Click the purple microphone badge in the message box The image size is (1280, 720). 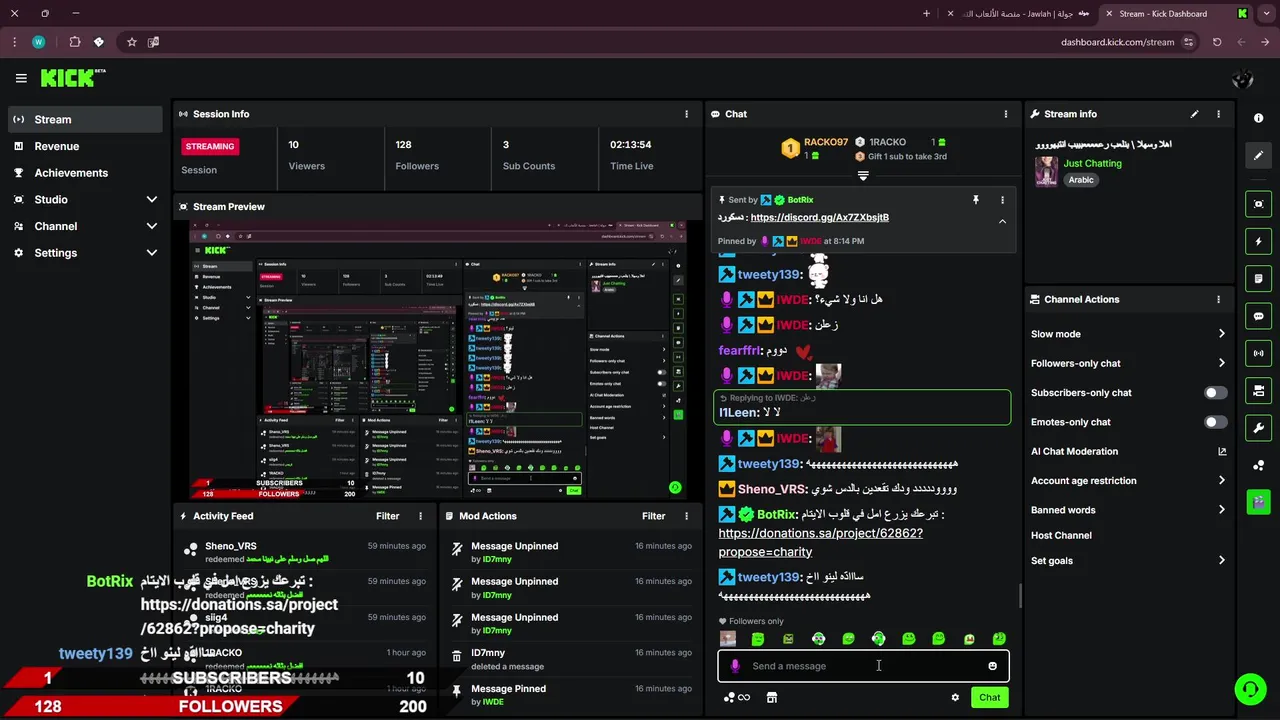pos(735,666)
